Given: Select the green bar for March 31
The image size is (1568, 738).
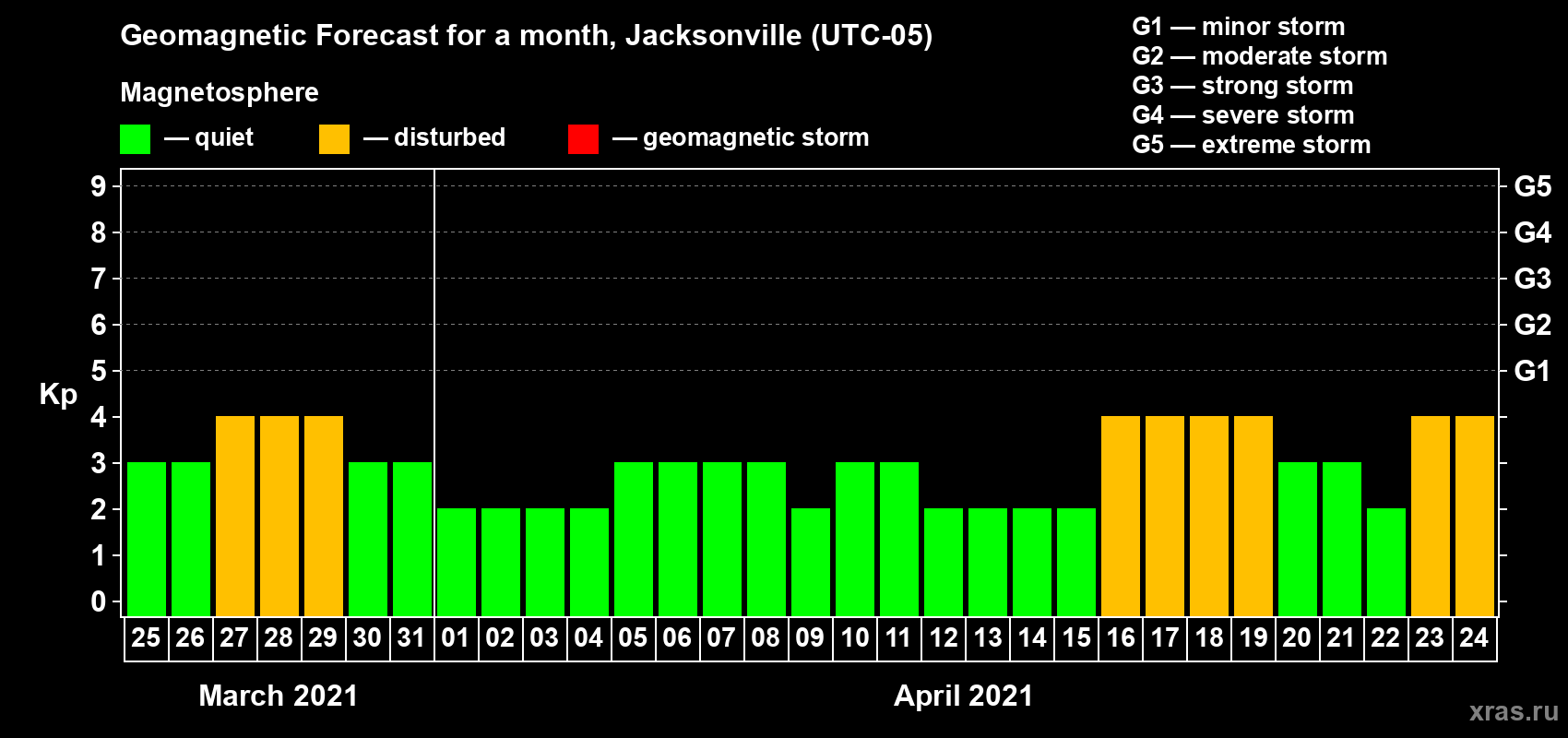Looking at the screenshot, I should pyautogui.click(x=412, y=539).
